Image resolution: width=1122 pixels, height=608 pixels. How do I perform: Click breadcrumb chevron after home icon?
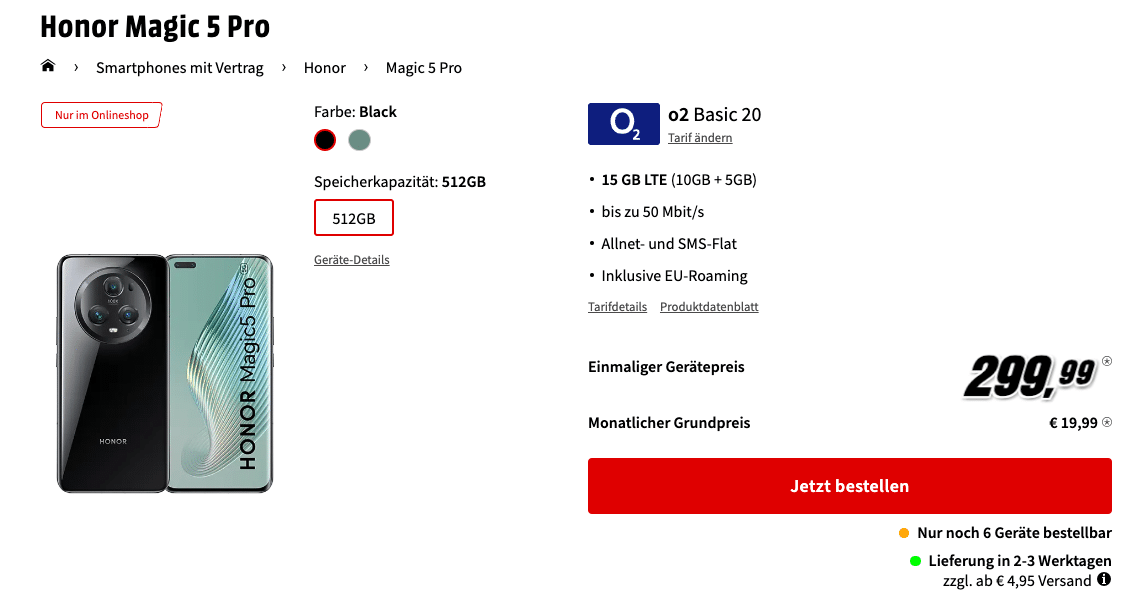point(76,67)
